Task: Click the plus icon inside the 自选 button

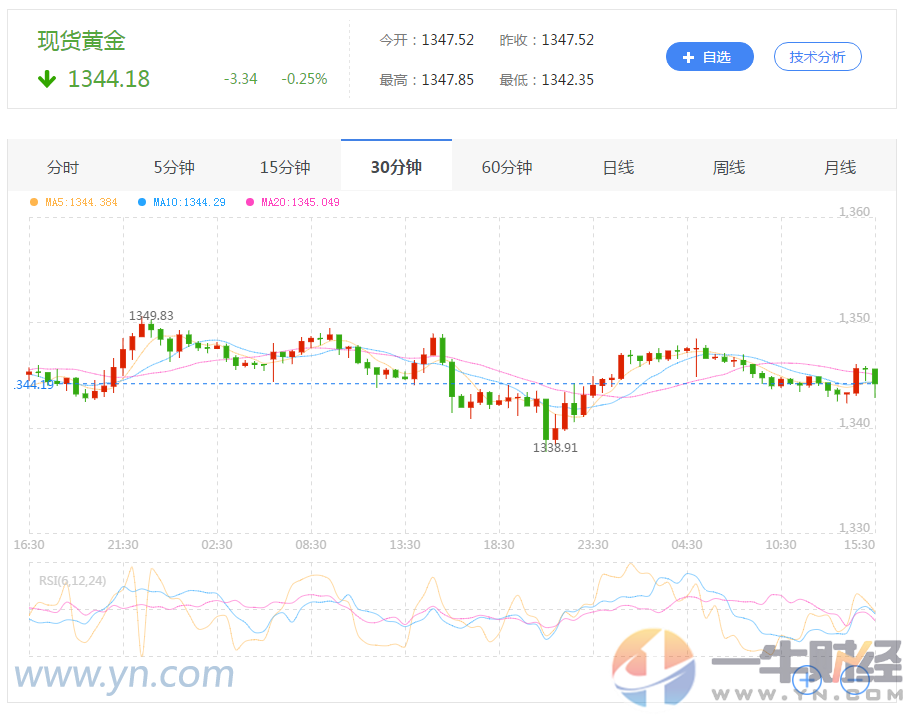Action: pyautogui.click(x=688, y=56)
